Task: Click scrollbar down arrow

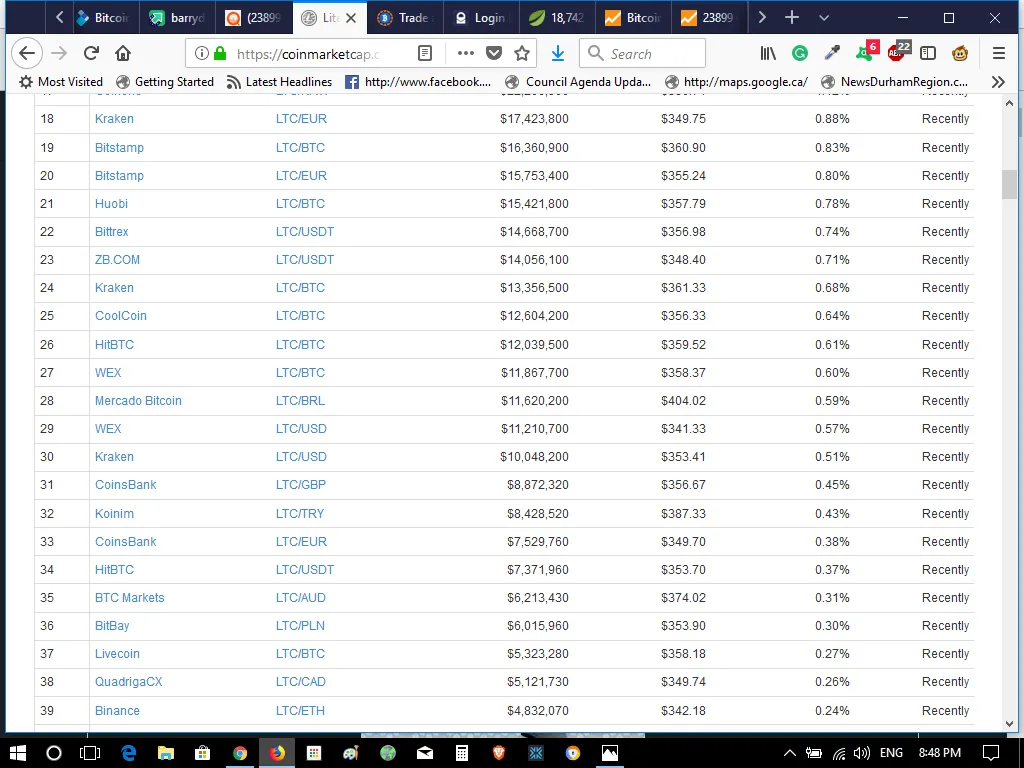Action: tap(1009, 724)
